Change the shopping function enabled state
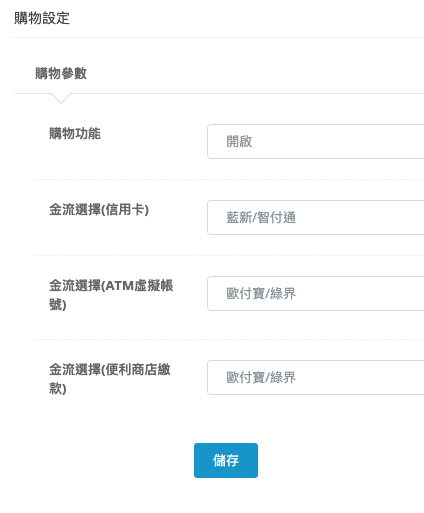The height and width of the screenshot is (513, 424). tap(316, 141)
